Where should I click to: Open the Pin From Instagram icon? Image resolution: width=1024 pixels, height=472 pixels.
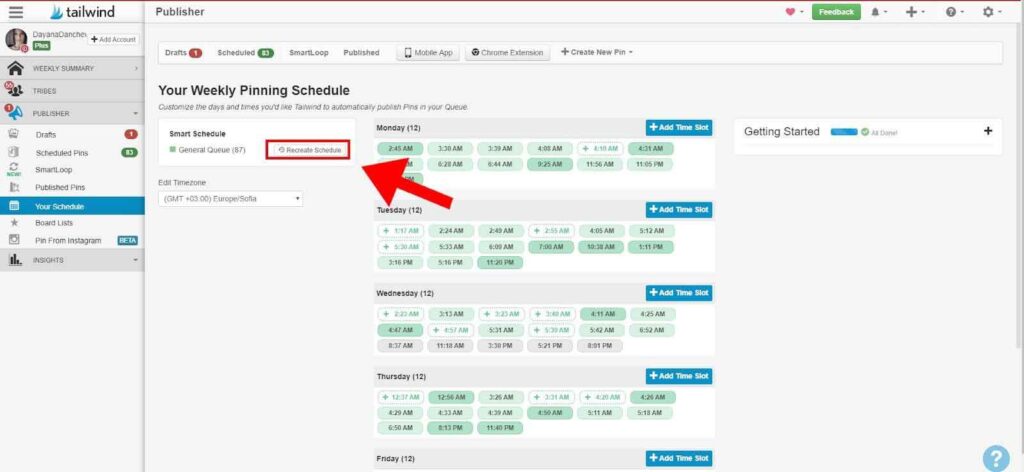tap(14, 240)
